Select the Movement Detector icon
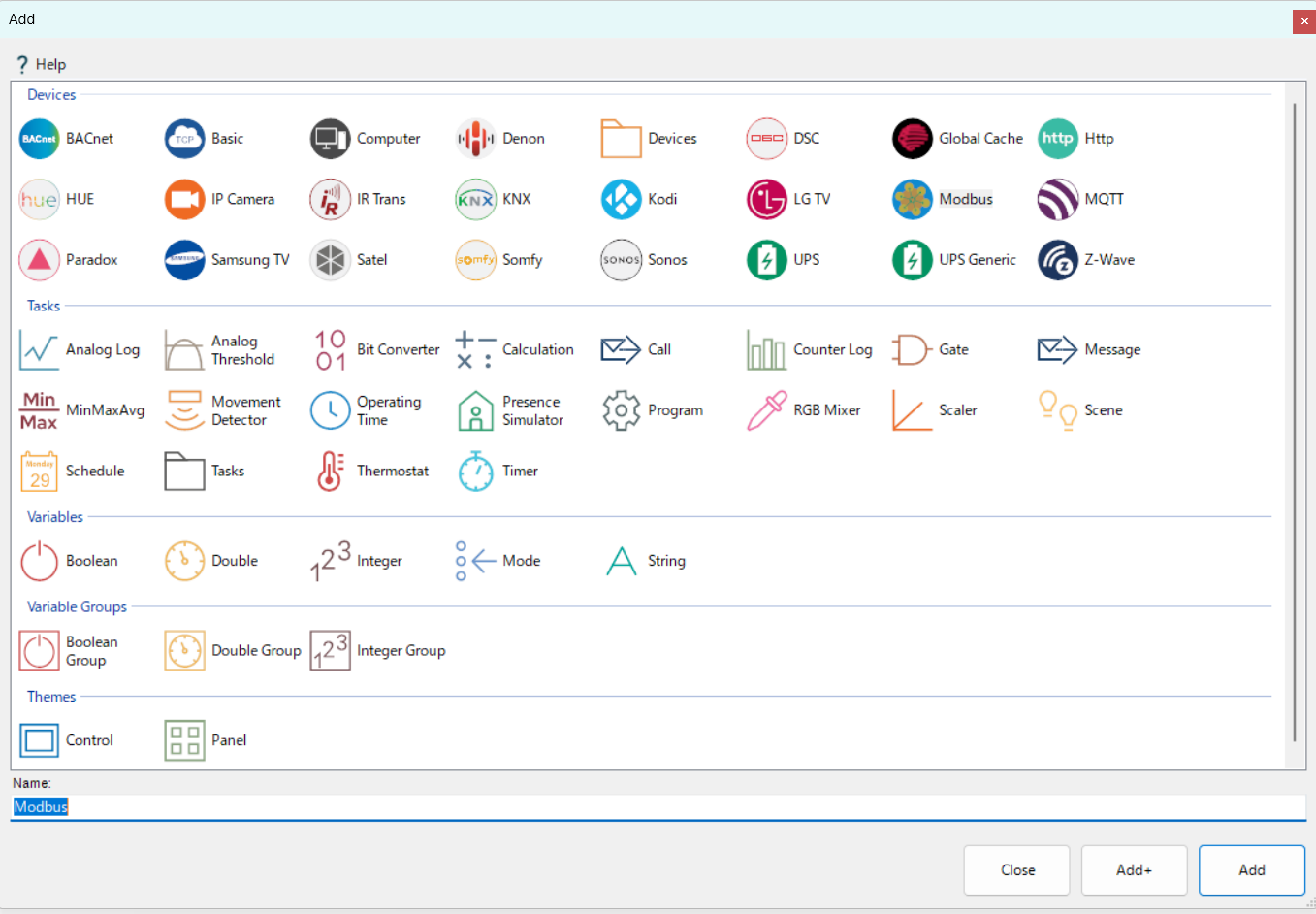Viewport: 1316px width, 914px height. 185,410
